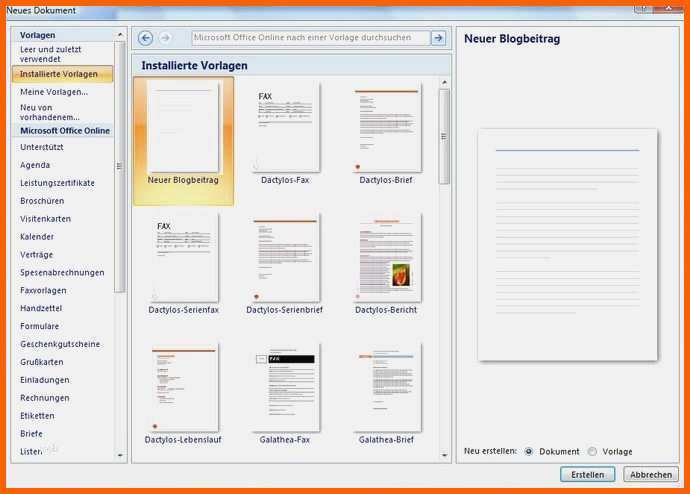
Task: Select the Galathea-Fax template icon
Action: point(287,386)
